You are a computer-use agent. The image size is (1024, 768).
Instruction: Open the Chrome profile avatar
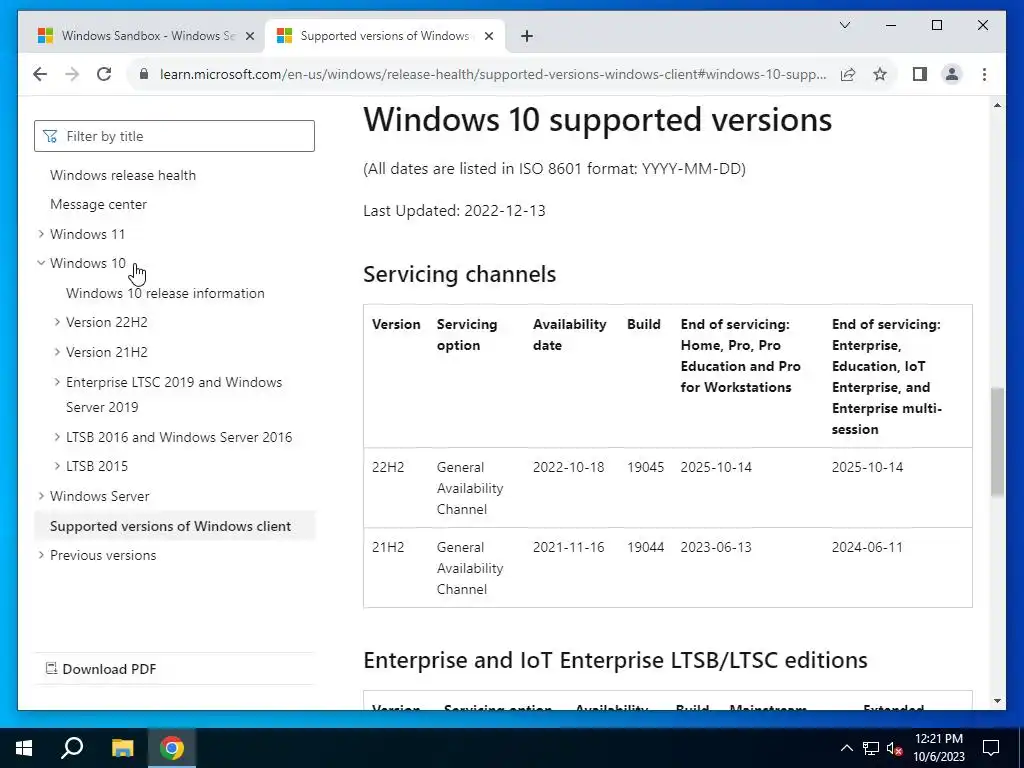(952, 74)
